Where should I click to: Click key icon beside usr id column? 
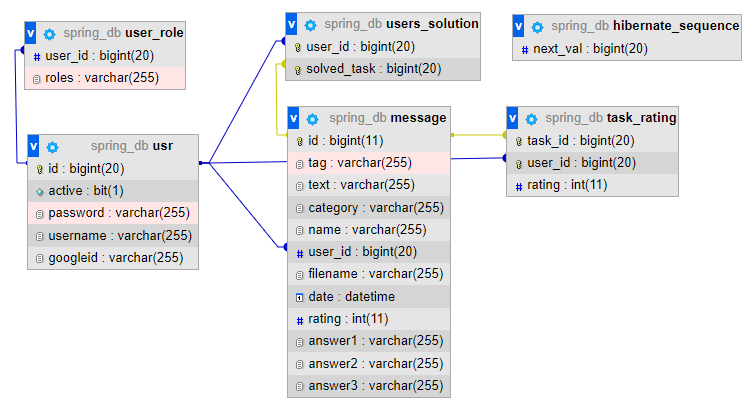point(40,169)
